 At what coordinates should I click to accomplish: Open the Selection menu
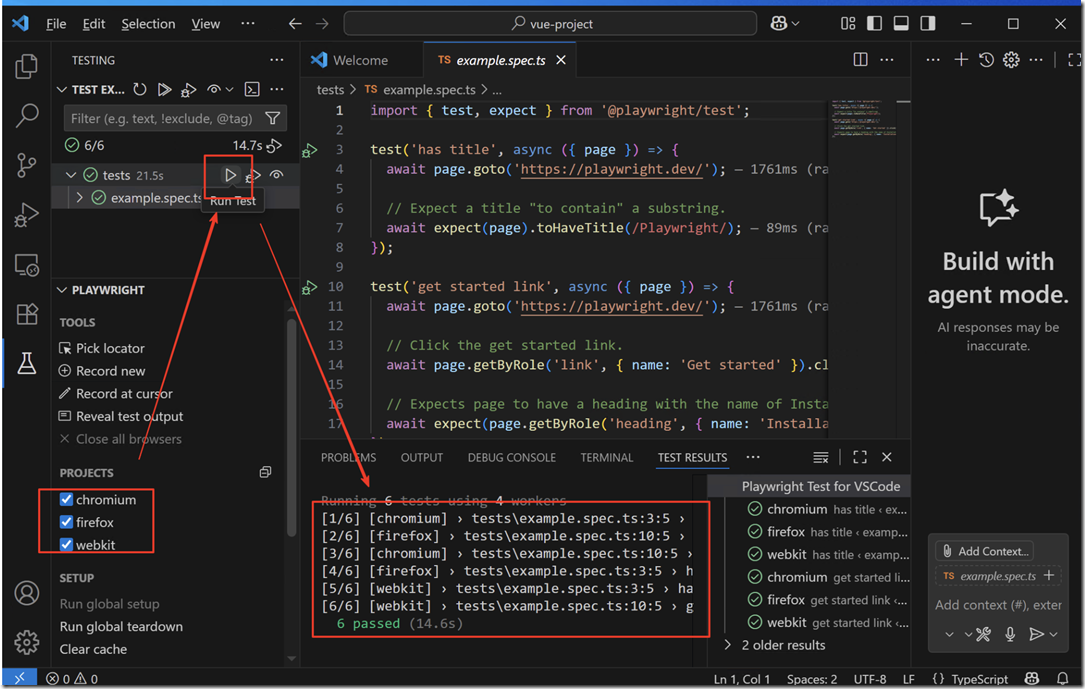coord(148,24)
